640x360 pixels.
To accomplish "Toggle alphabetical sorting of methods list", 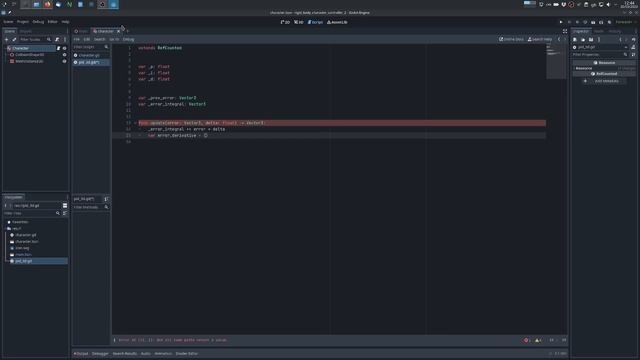I will click(x=106, y=199).
